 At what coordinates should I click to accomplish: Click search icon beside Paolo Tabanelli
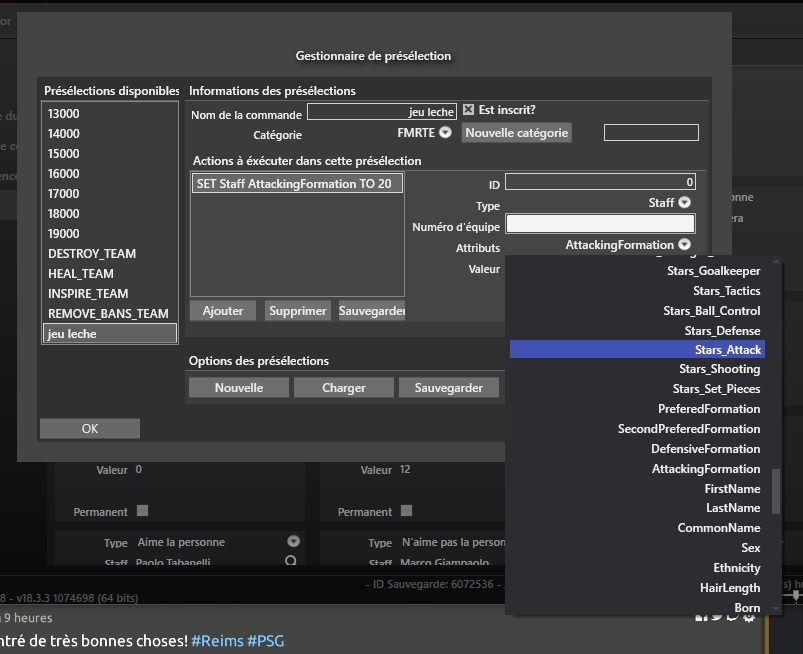291,562
